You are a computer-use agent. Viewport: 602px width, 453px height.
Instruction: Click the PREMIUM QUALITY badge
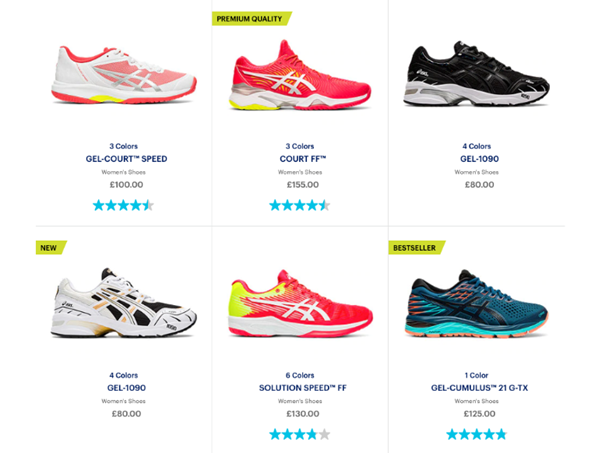(x=252, y=19)
